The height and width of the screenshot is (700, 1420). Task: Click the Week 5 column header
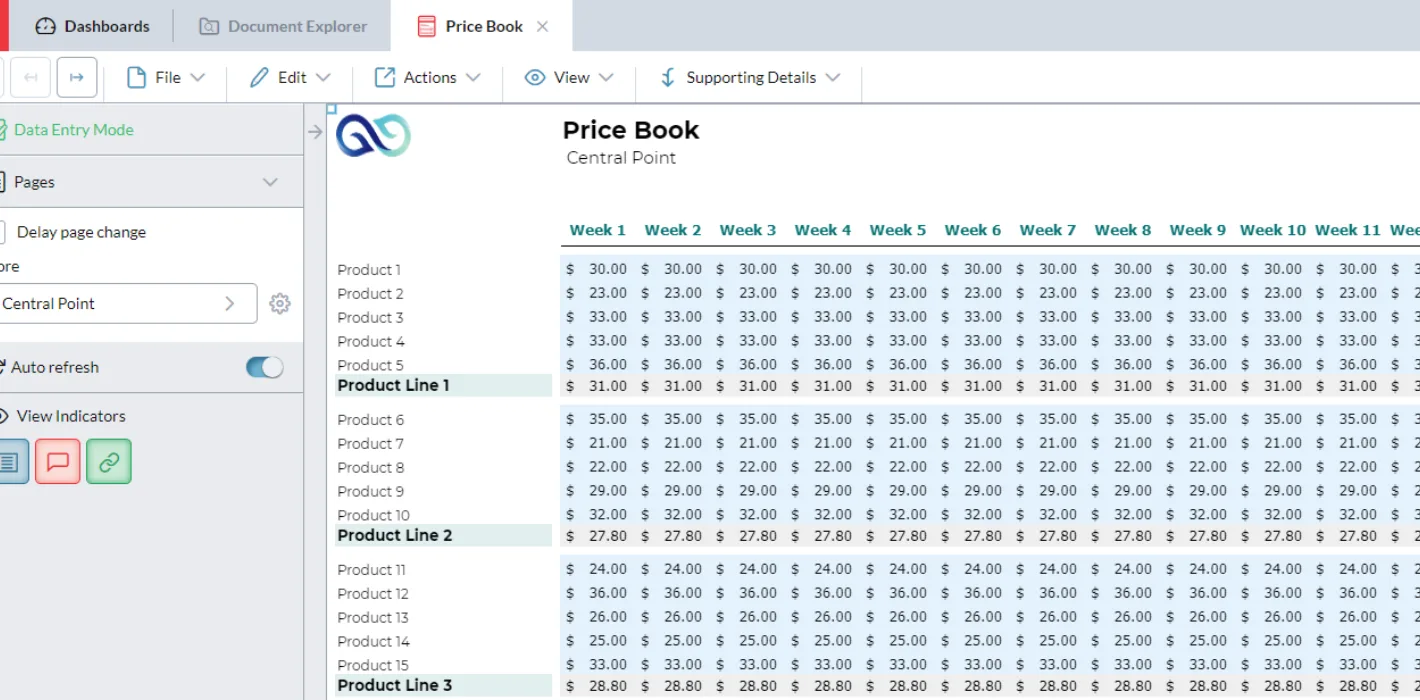coord(897,230)
